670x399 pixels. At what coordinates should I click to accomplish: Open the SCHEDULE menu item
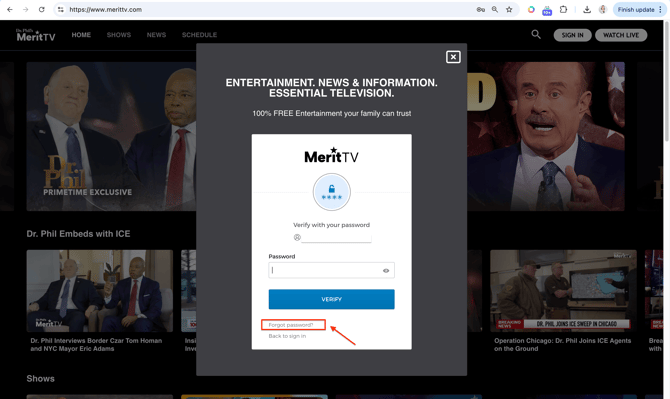click(x=200, y=35)
